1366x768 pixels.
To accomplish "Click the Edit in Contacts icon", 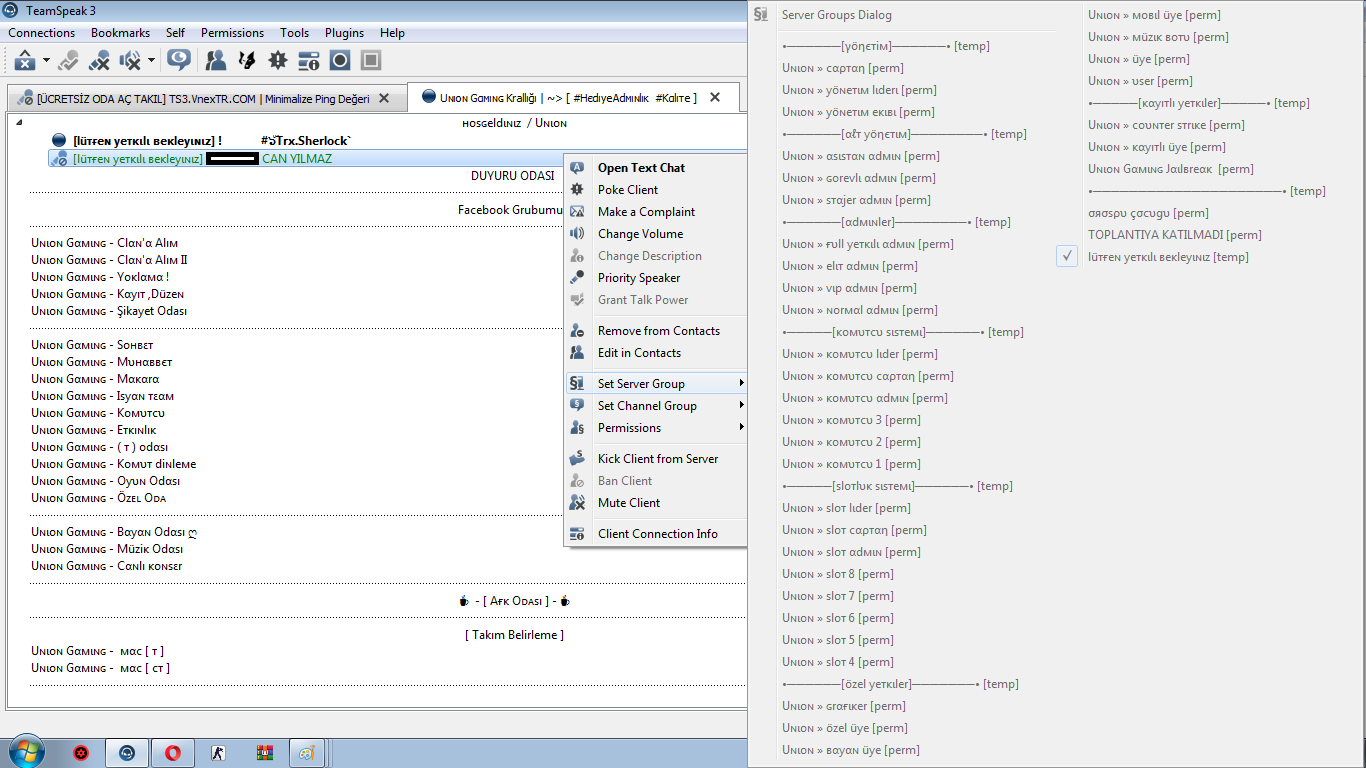I will coord(577,353).
